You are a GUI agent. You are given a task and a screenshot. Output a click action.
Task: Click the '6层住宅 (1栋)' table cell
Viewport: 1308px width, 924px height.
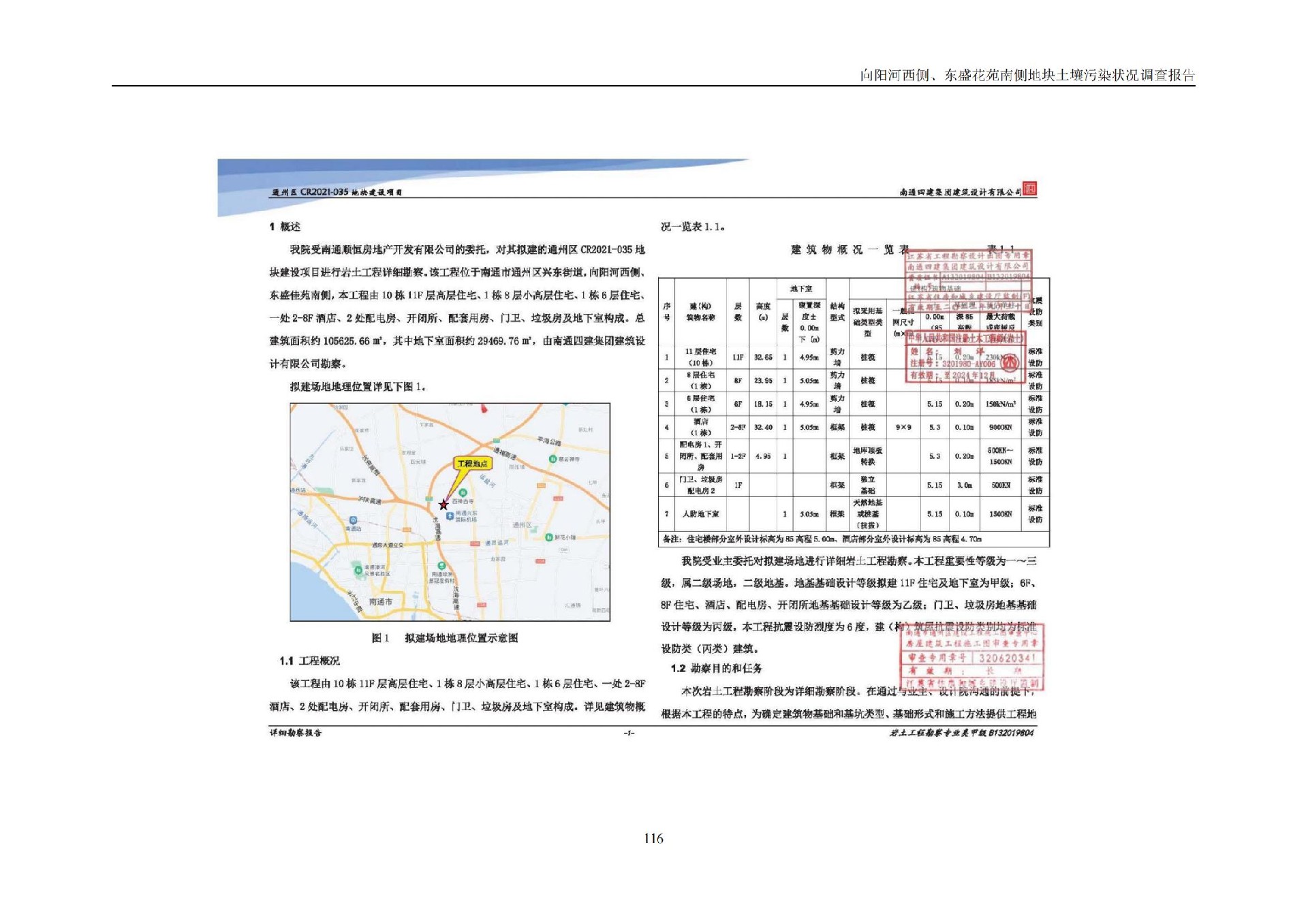(x=700, y=404)
